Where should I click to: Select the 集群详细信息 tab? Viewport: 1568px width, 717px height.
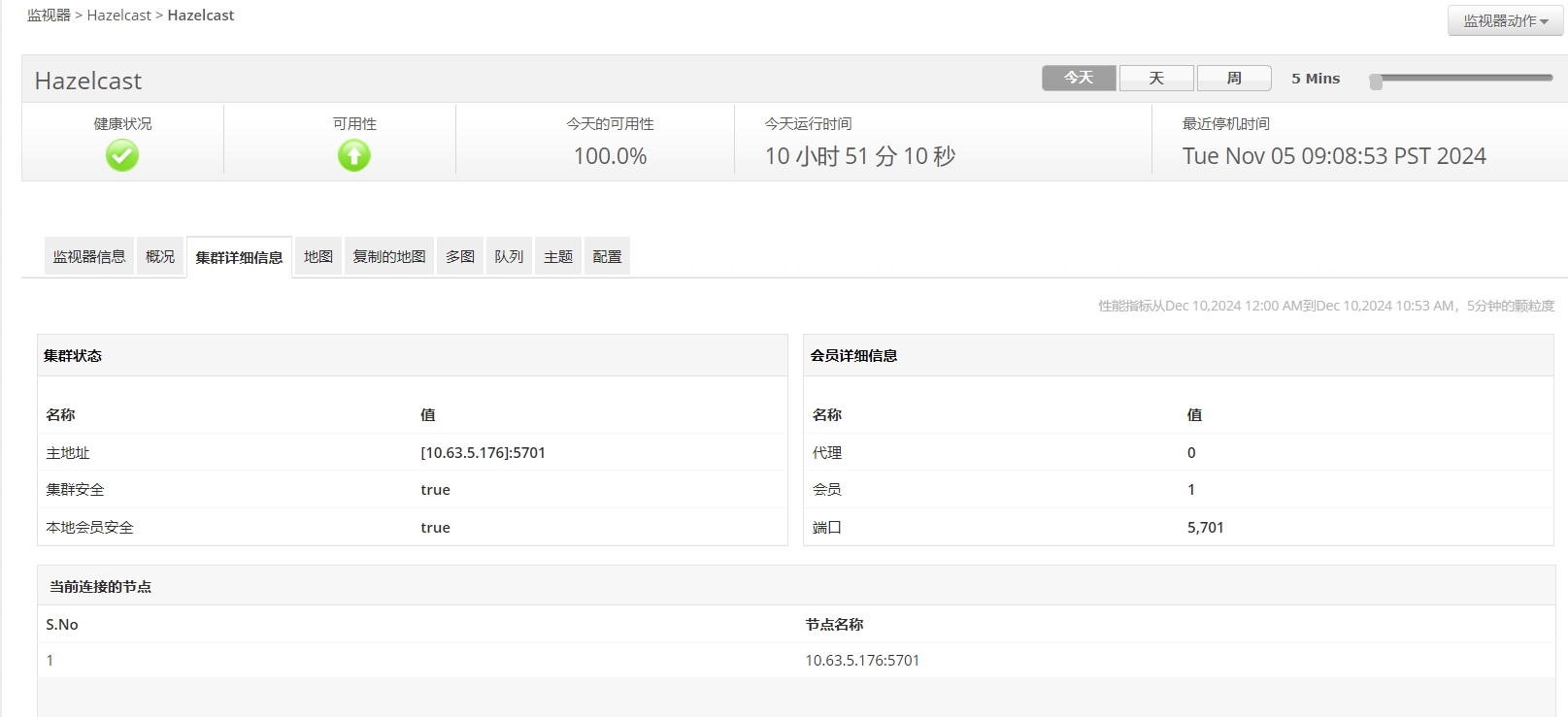tap(239, 257)
